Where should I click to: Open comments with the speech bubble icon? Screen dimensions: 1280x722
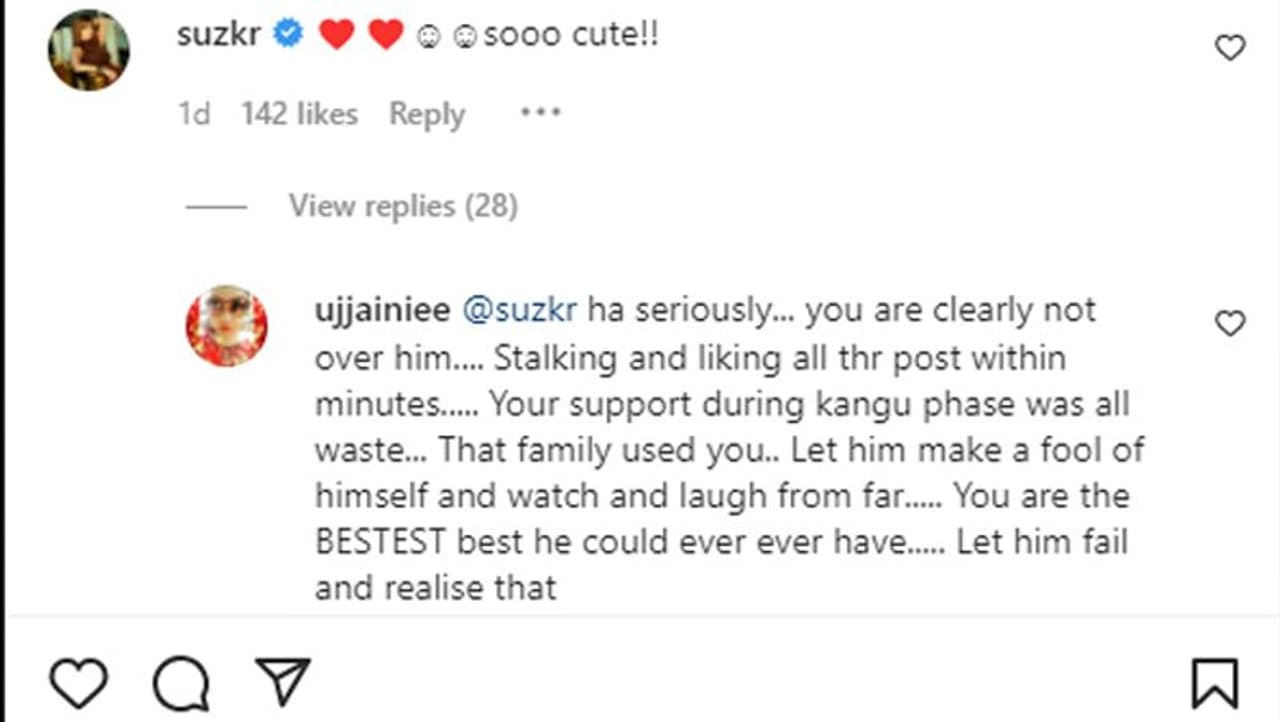tap(181, 685)
